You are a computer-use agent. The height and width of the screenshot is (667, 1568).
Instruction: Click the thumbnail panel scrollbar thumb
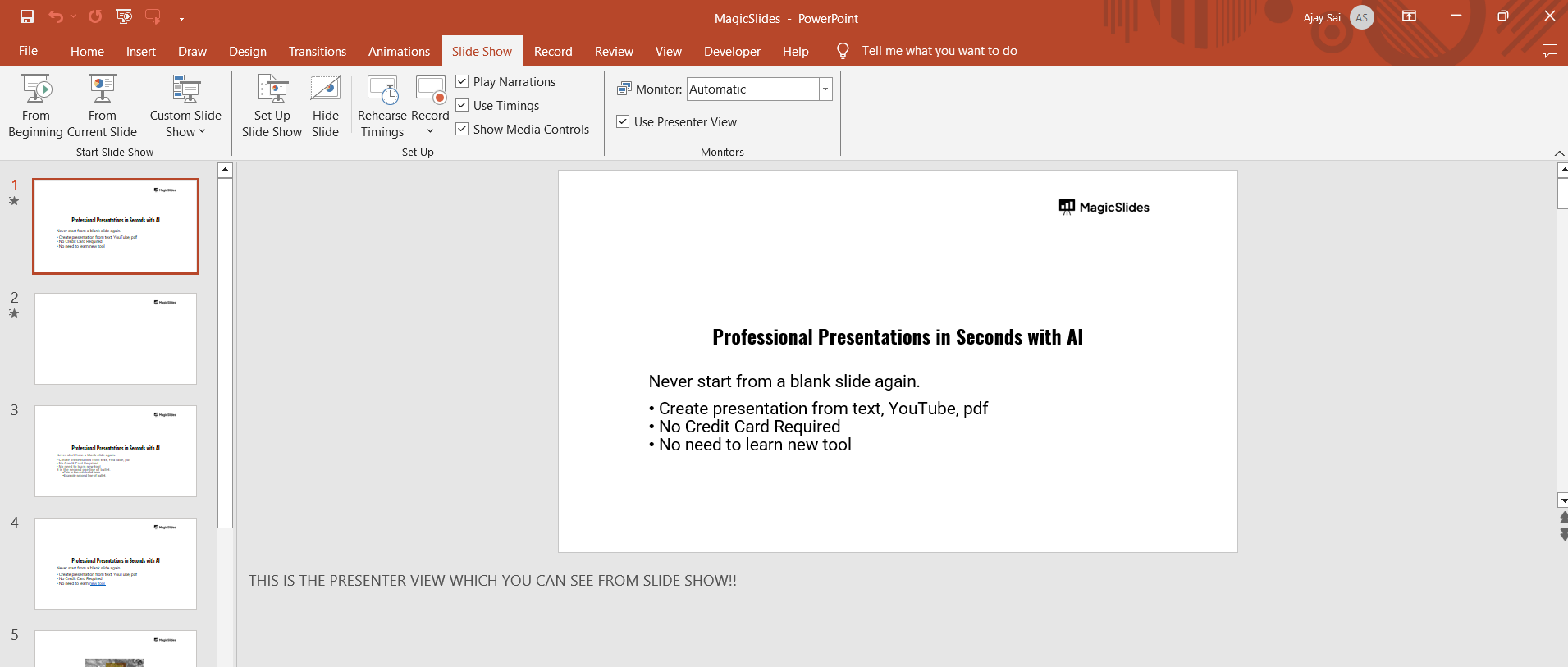point(226,354)
